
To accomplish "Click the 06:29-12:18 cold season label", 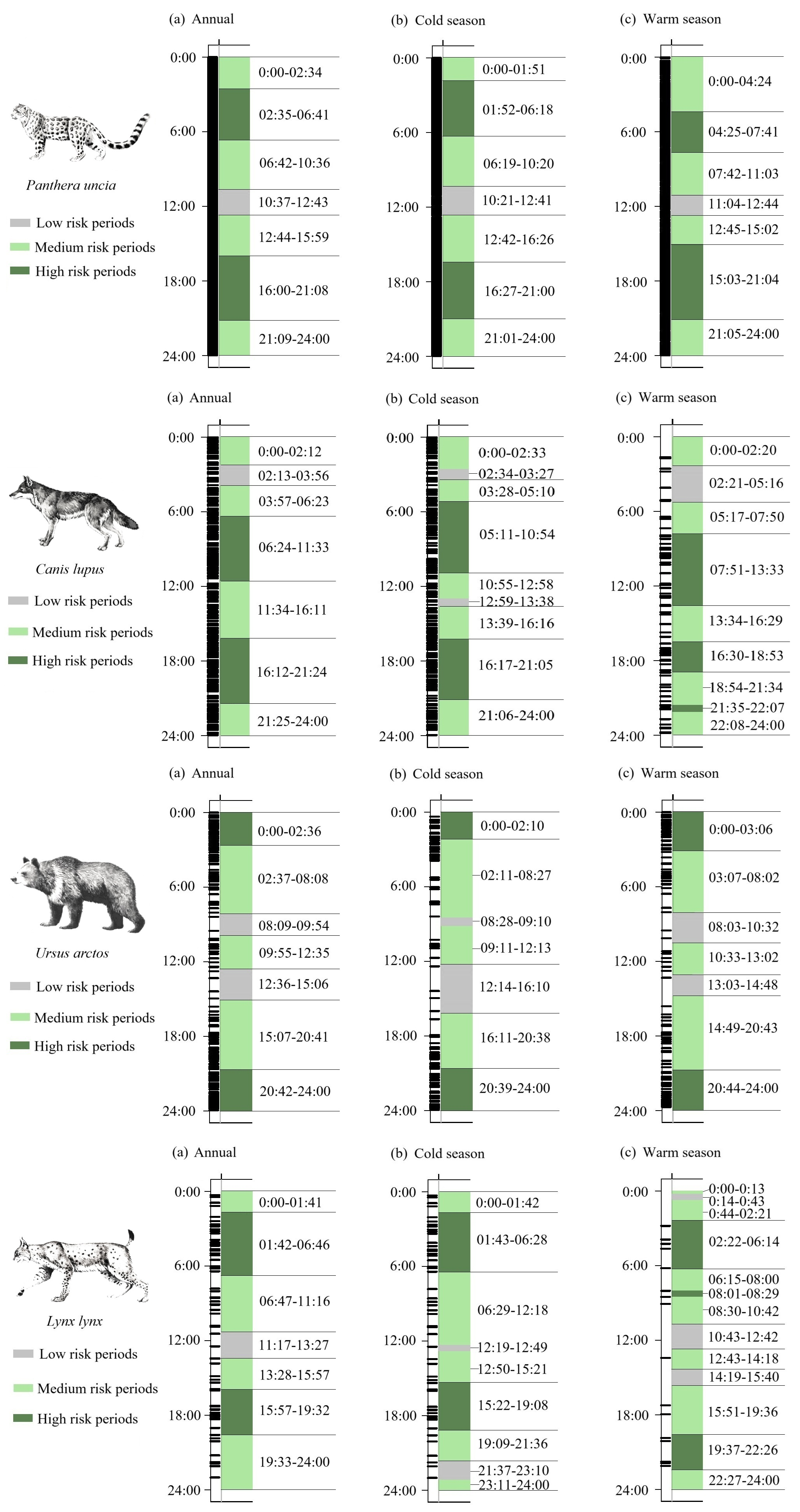I will pyautogui.click(x=512, y=1310).
